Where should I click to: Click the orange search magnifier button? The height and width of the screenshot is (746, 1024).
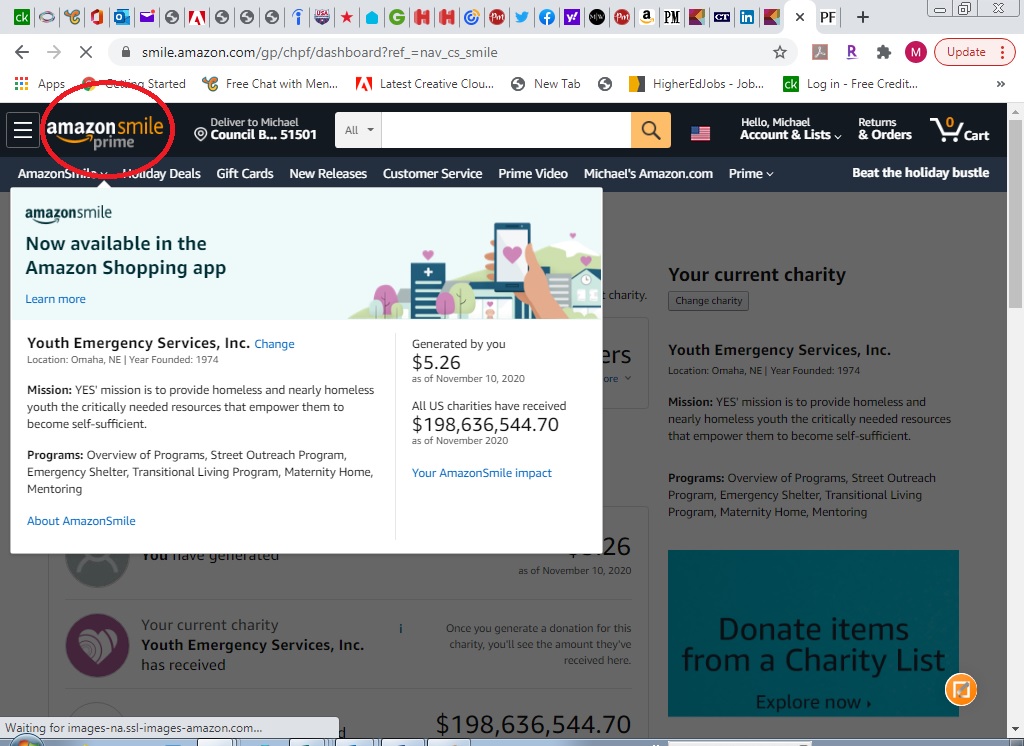651,130
